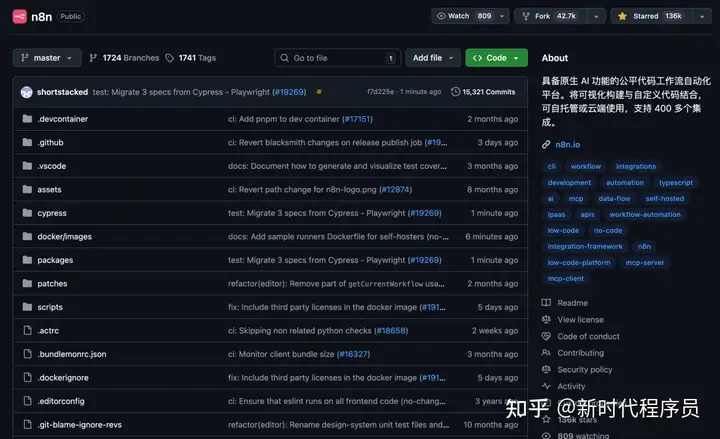Click the clock icon beside 15,321 Commits

click(456, 92)
